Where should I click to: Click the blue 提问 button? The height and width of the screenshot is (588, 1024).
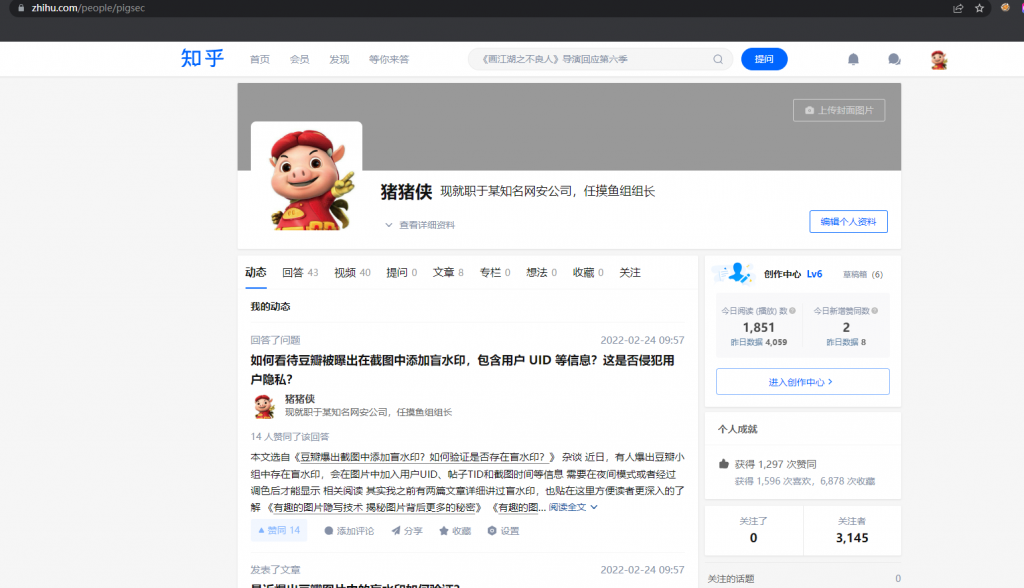(x=764, y=59)
